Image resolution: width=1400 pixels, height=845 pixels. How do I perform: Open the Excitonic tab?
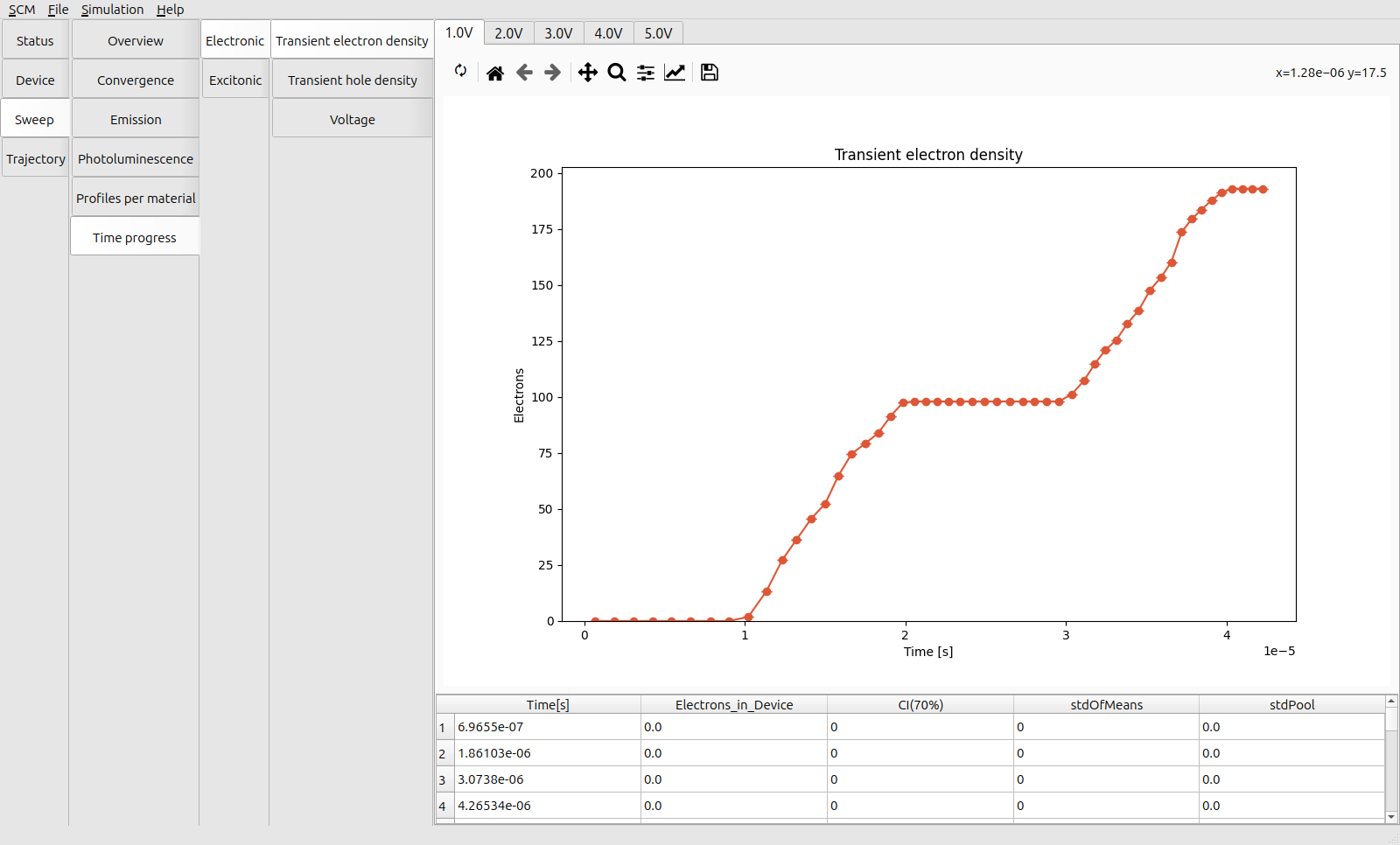pyautogui.click(x=235, y=80)
